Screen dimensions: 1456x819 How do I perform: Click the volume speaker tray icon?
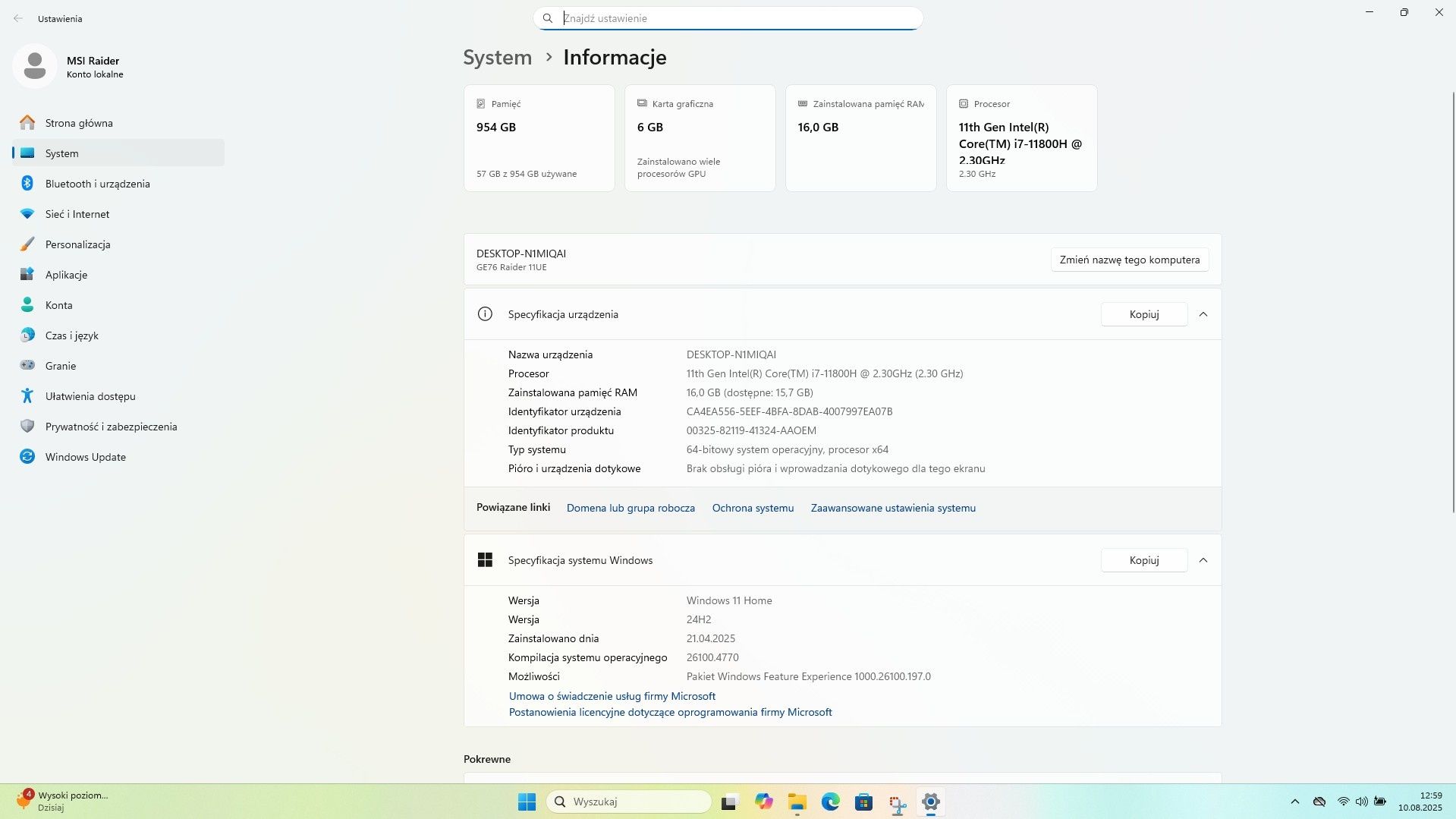click(1362, 802)
